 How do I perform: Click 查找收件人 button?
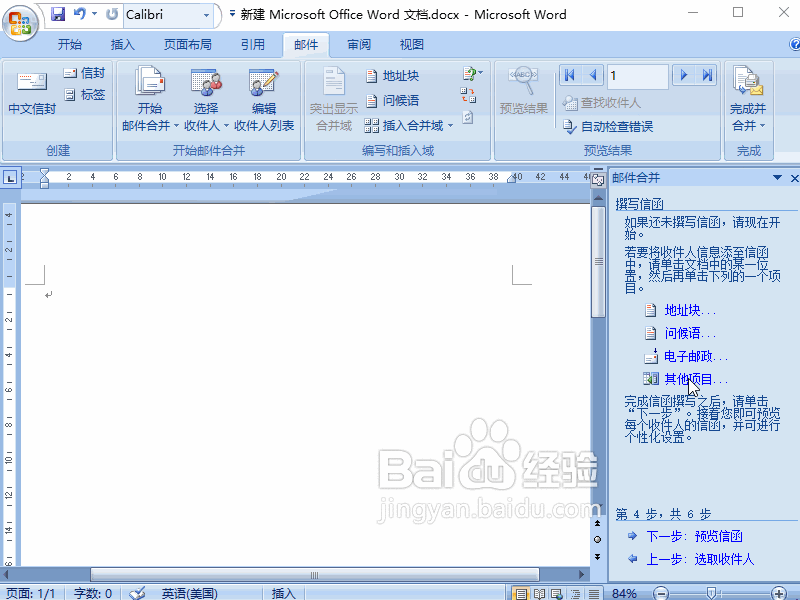[601, 103]
